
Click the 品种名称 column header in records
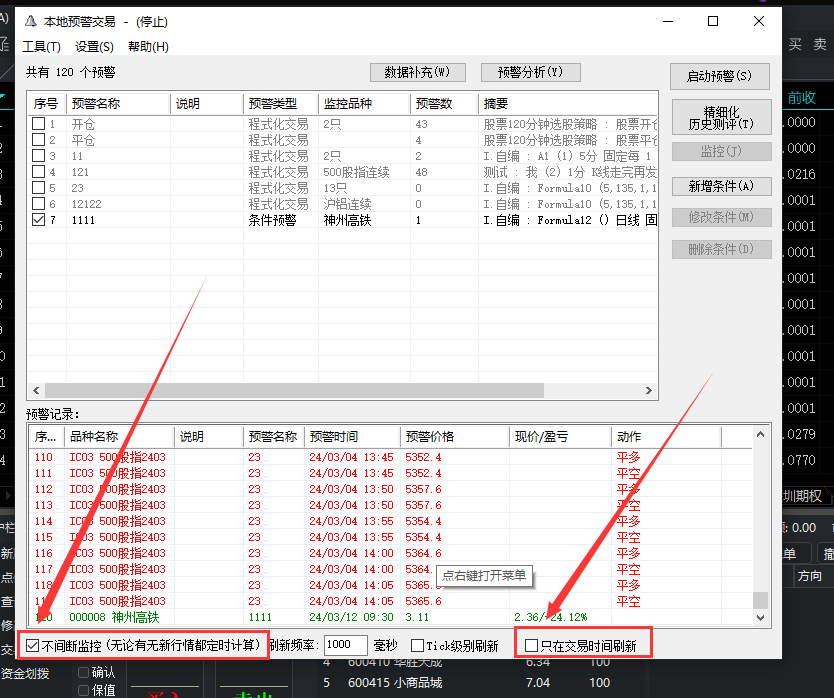[119, 437]
